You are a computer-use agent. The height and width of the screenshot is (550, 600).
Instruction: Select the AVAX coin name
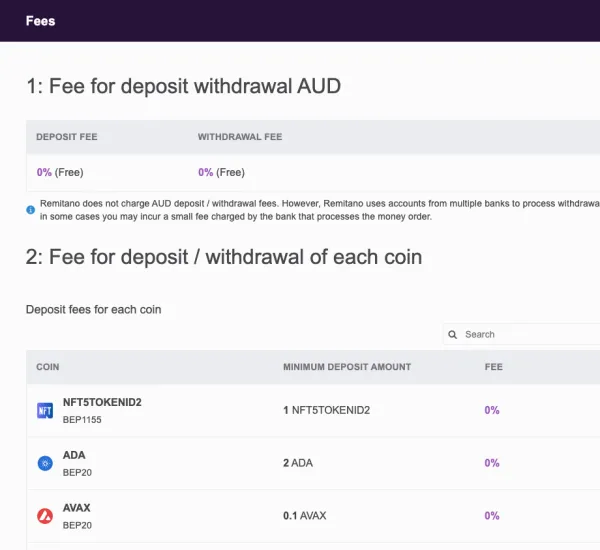[77, 508]
